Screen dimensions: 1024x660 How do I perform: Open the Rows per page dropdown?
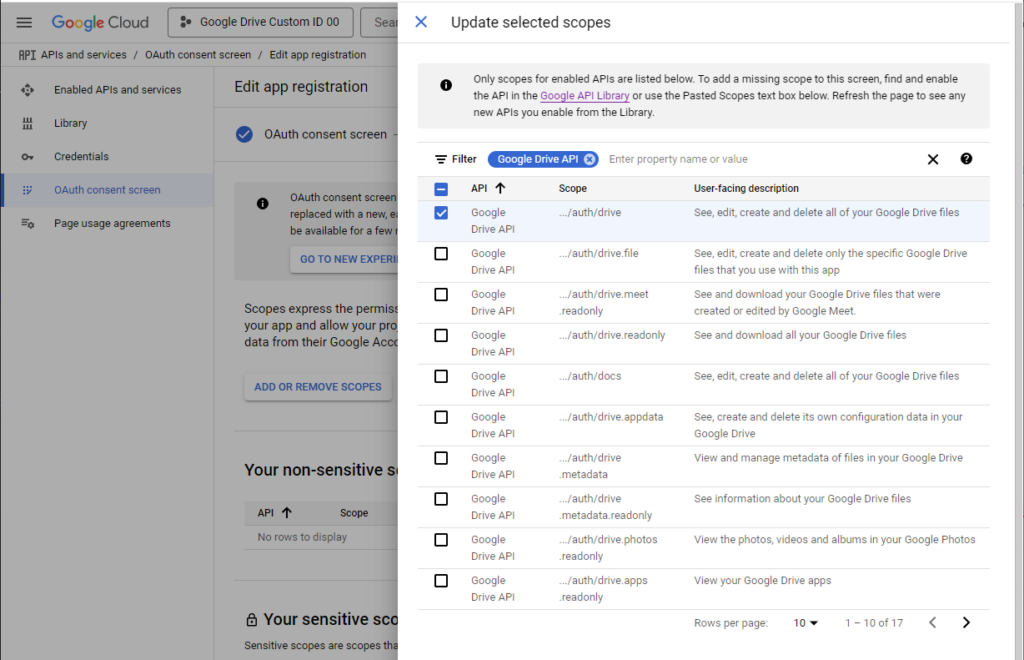(805, 623)
